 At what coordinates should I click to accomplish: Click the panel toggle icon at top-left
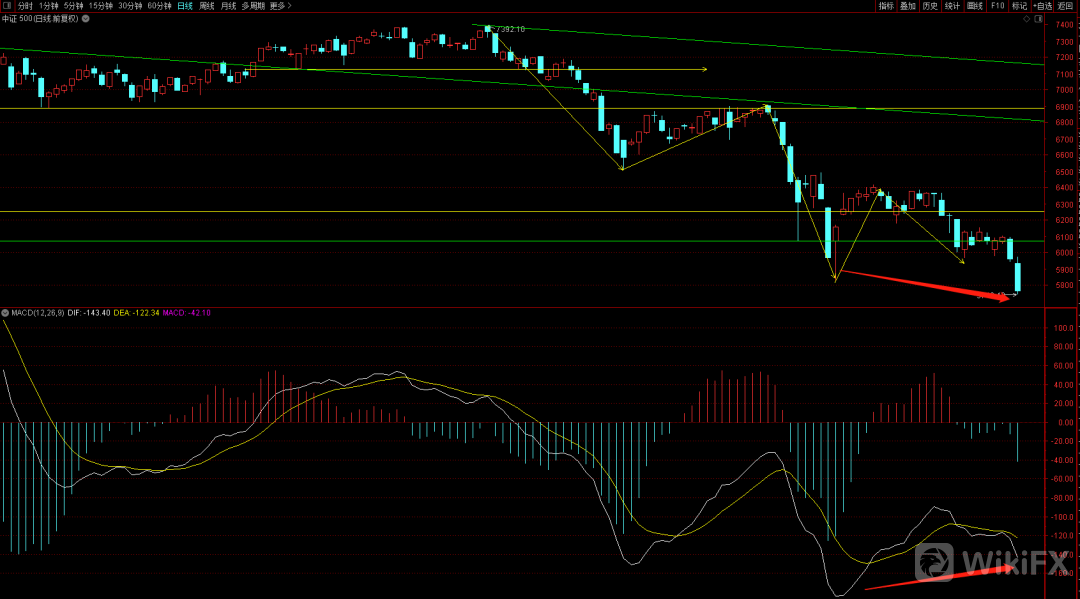[x=8, y=6]
